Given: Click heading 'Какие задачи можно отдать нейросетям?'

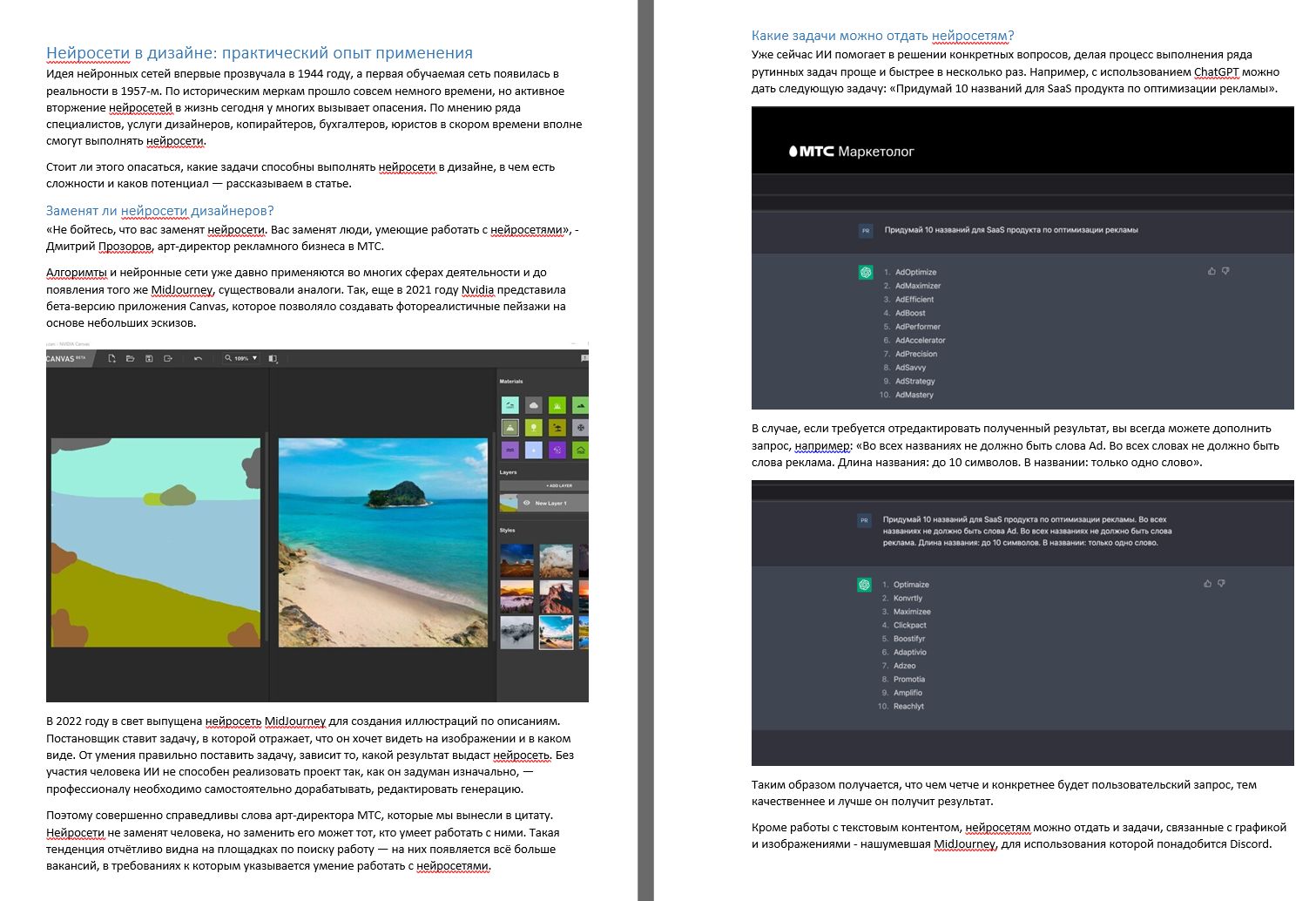Looking at the screenshot, I should pos(882,36).
